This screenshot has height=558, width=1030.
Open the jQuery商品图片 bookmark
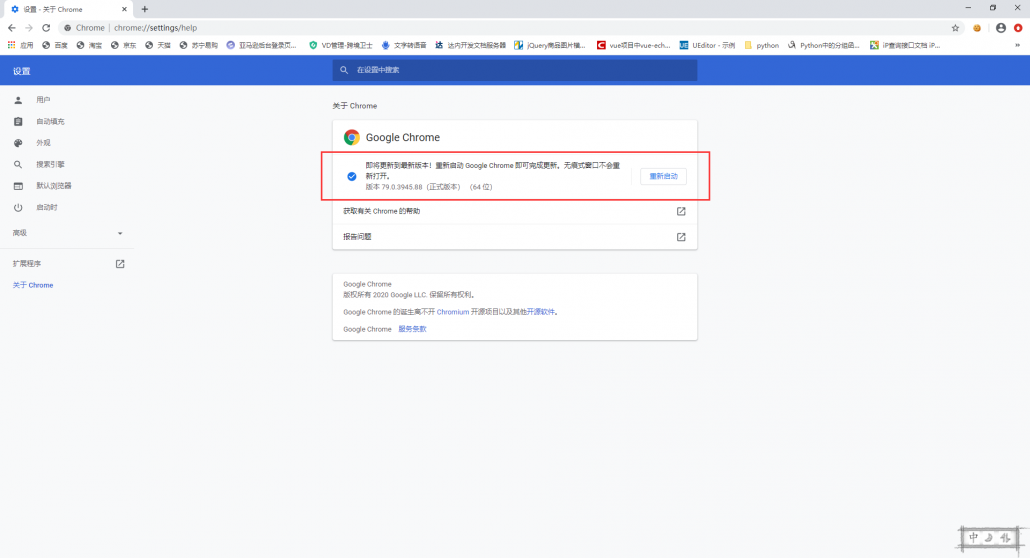click(x=550, y=45)
